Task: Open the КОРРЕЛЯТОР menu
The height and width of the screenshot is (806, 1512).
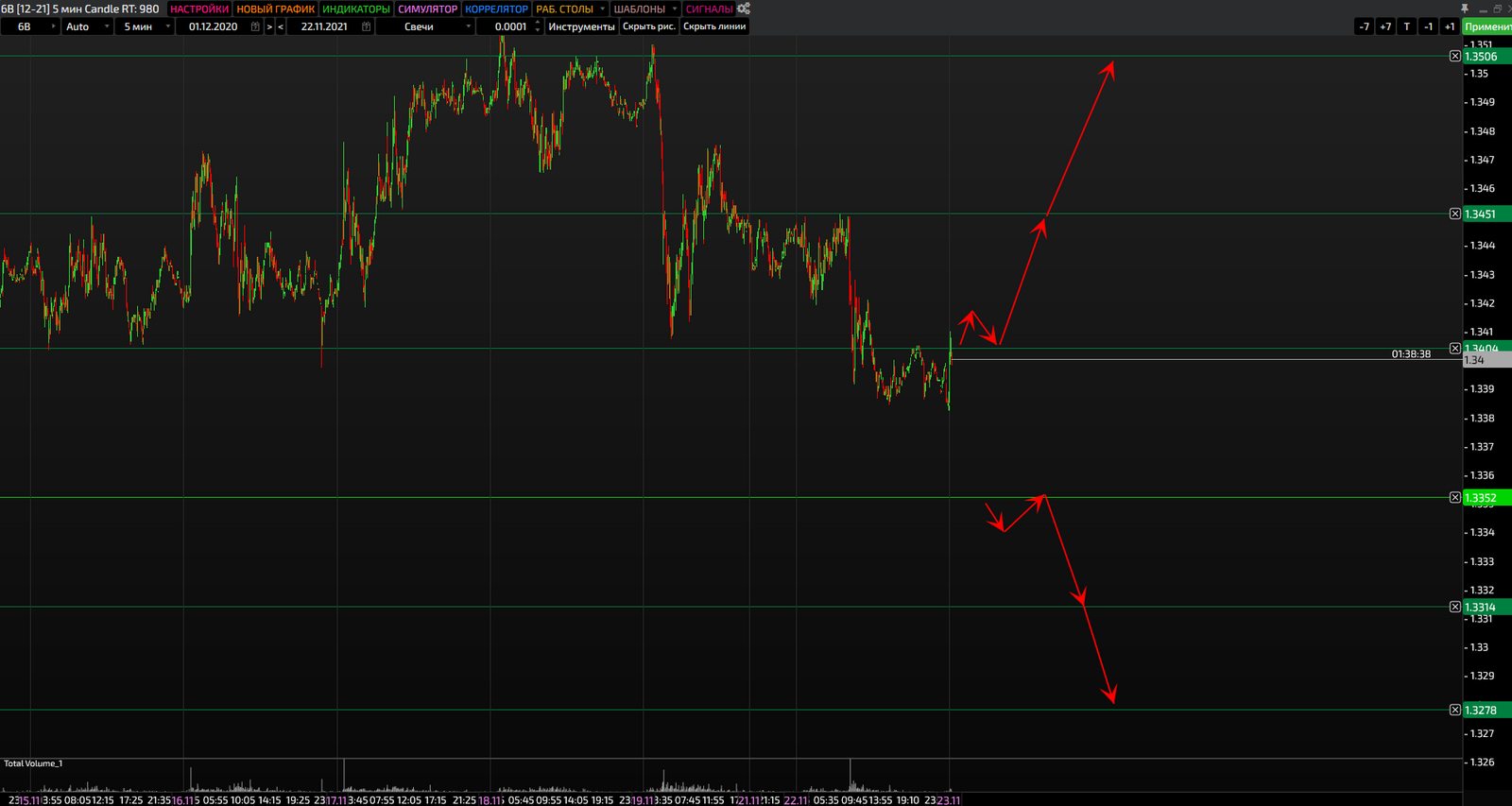Action: [496, 9]
